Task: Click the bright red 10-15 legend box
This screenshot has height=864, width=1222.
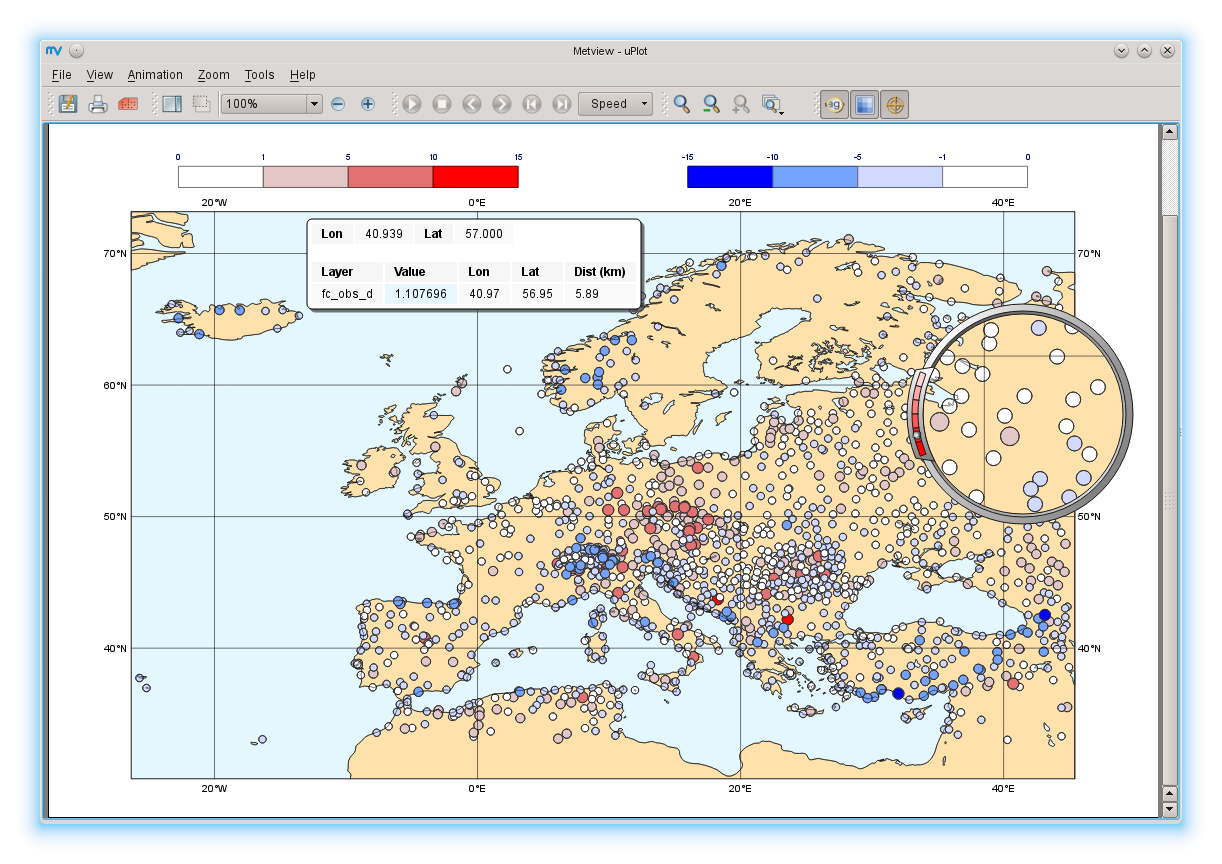Action: [x=475, y=177]
